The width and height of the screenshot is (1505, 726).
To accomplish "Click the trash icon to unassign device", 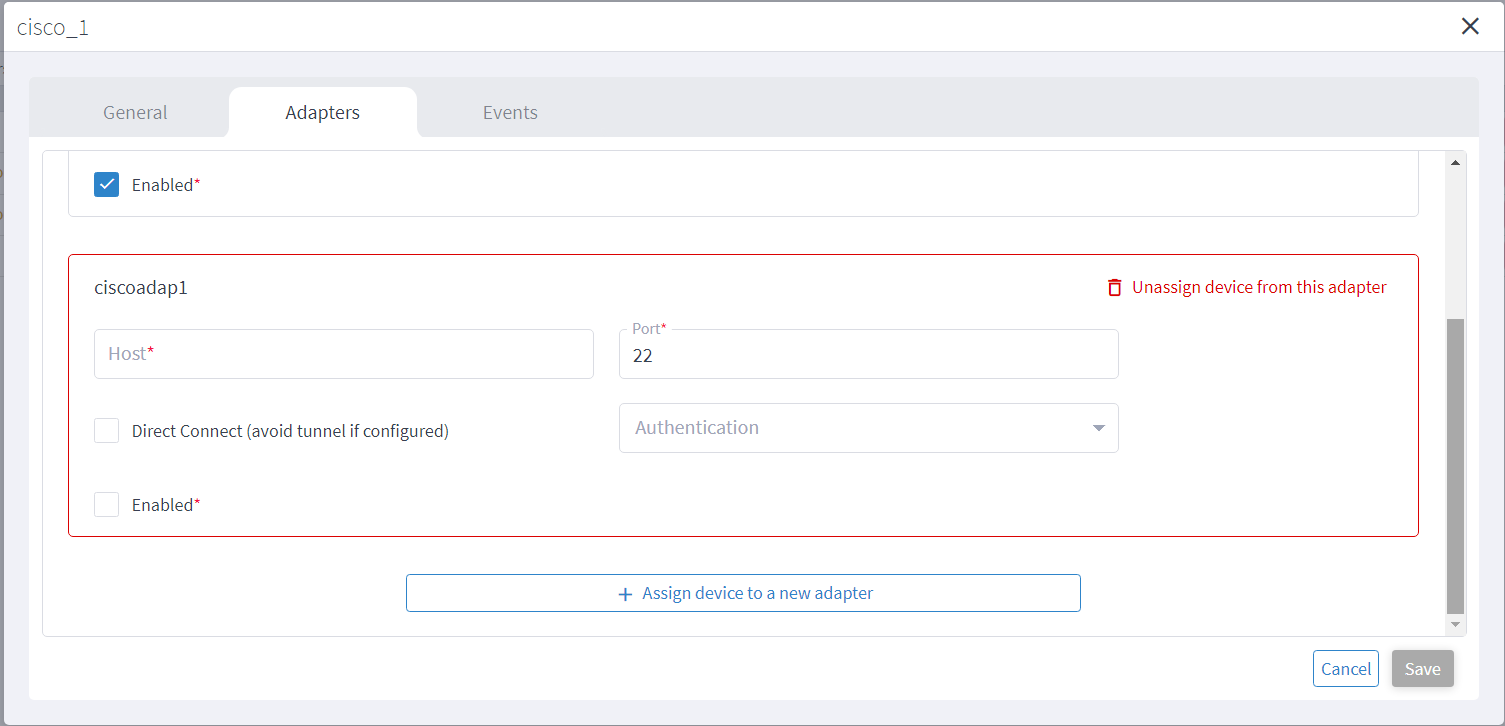I will [x=1114, y=287].
